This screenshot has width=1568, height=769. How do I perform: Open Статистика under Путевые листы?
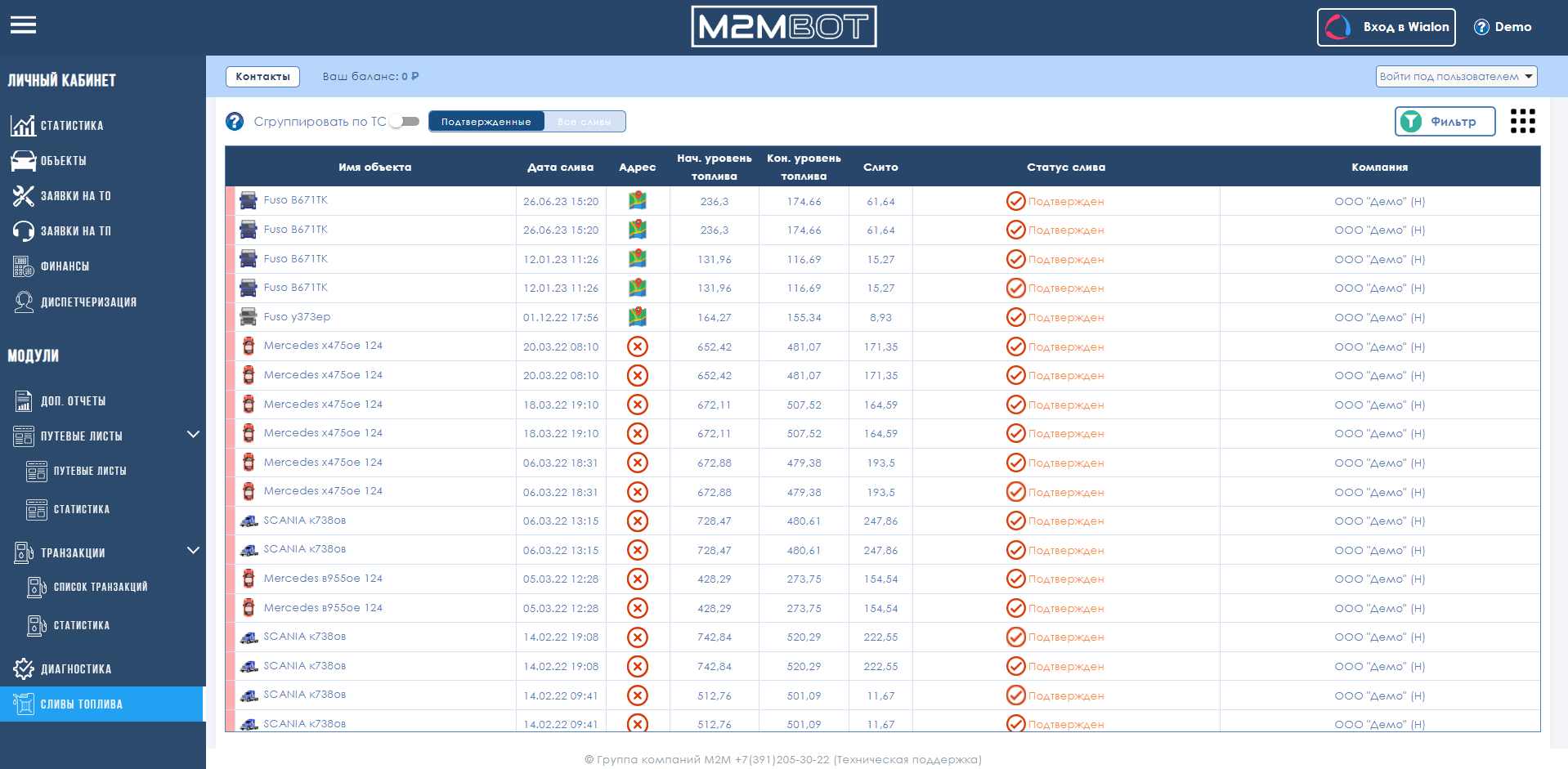[x=81, y=509]
